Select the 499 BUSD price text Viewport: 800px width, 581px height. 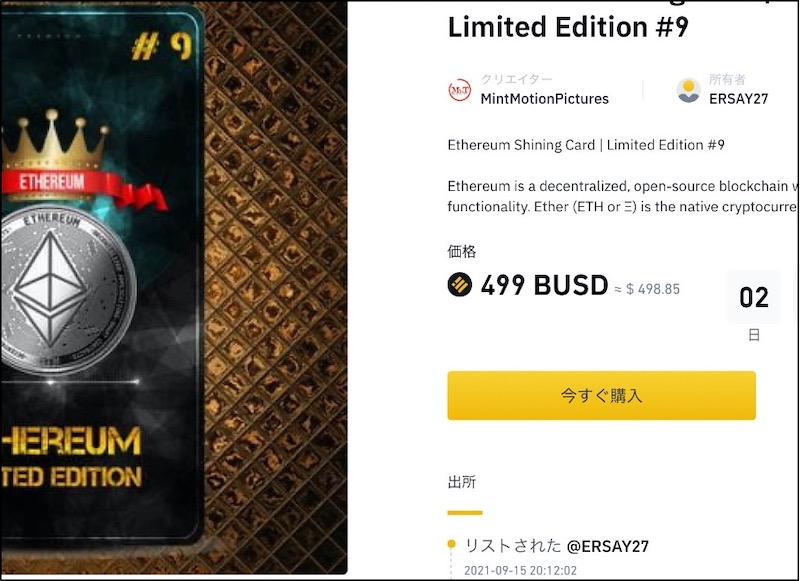[x=544, y=285]
